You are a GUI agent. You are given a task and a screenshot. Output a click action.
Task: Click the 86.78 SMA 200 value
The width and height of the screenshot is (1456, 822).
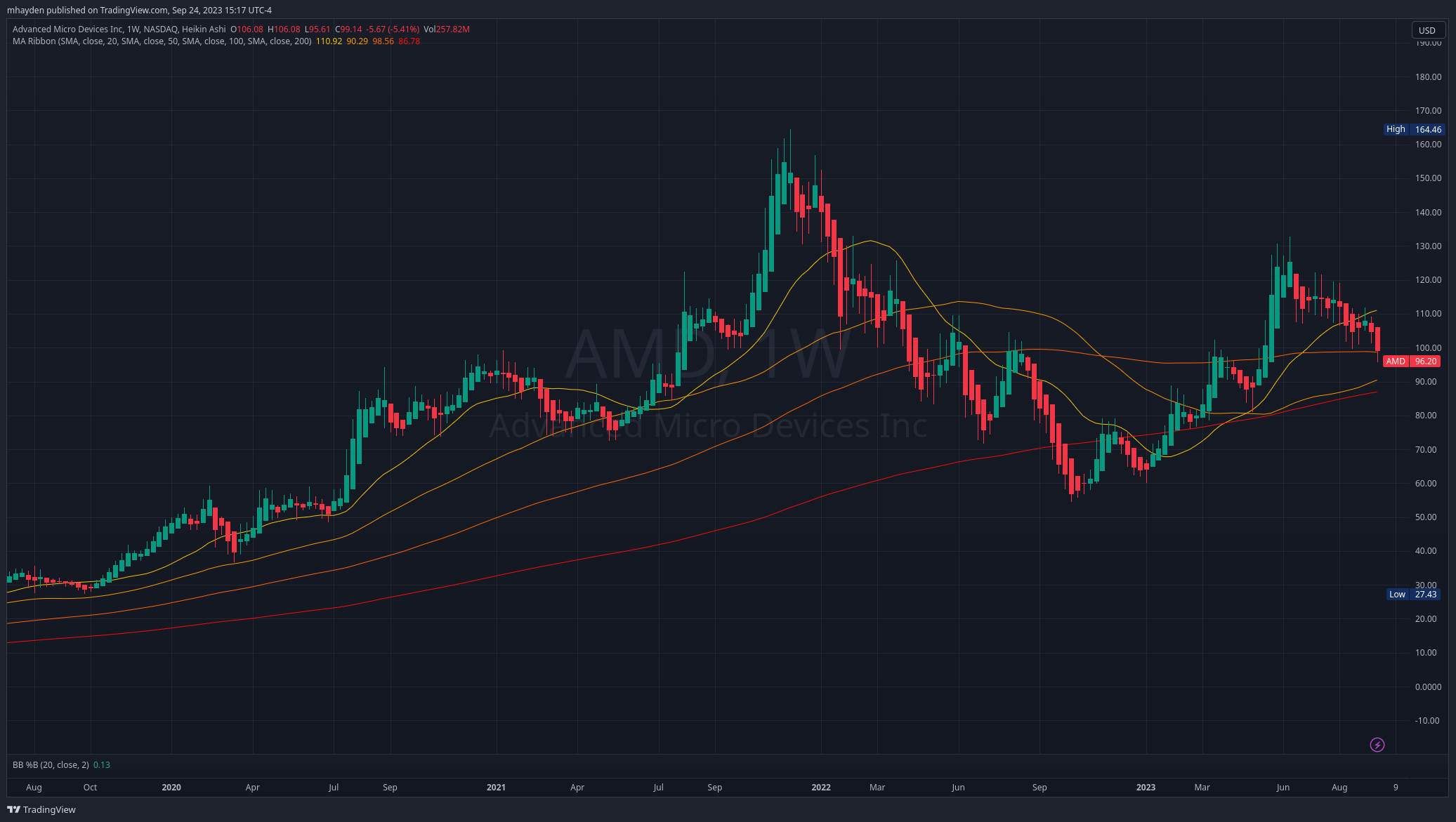(409, 41)
